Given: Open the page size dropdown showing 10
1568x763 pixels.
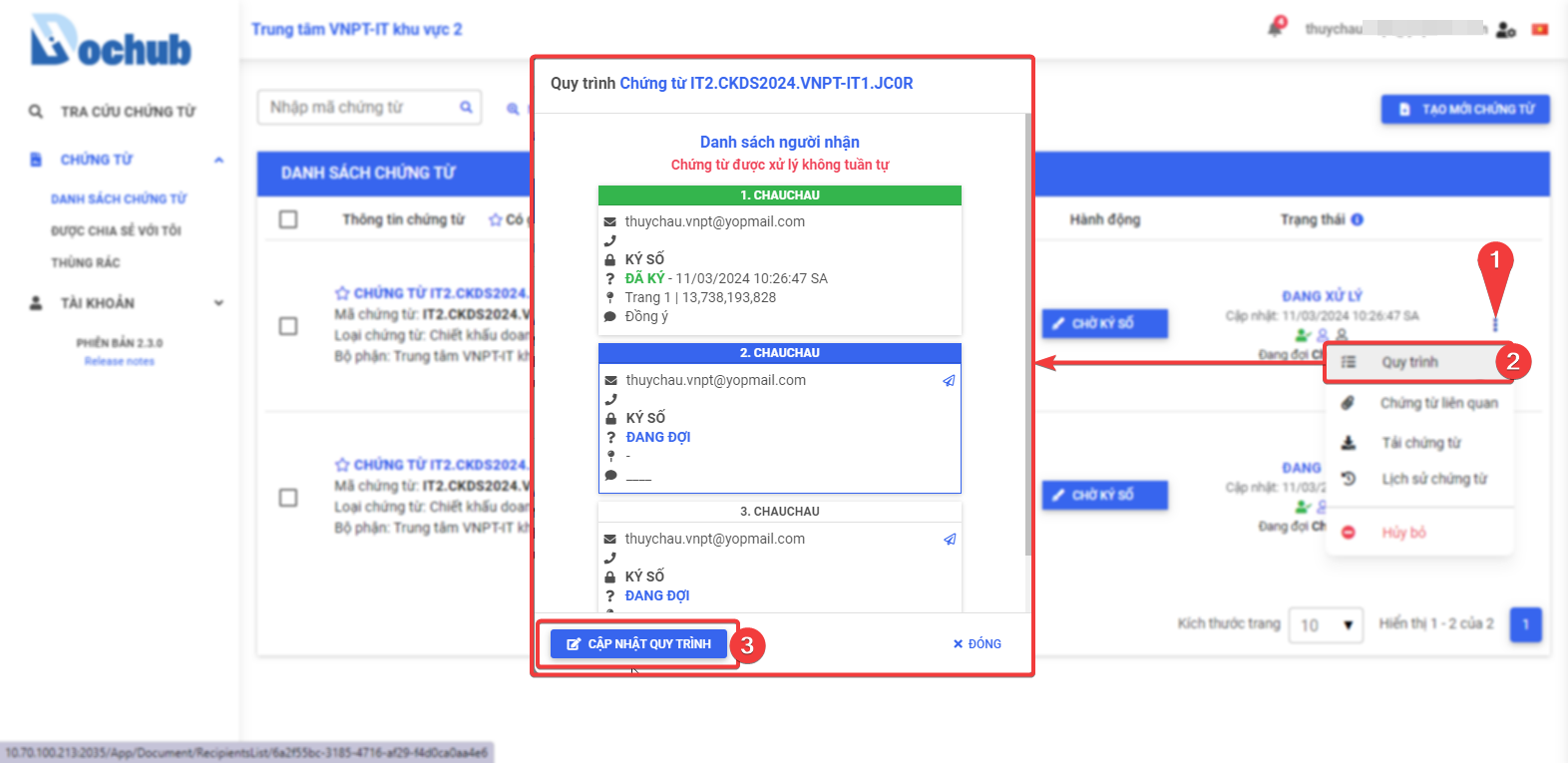Looking at the screenshot, I should coord(1325,625).
